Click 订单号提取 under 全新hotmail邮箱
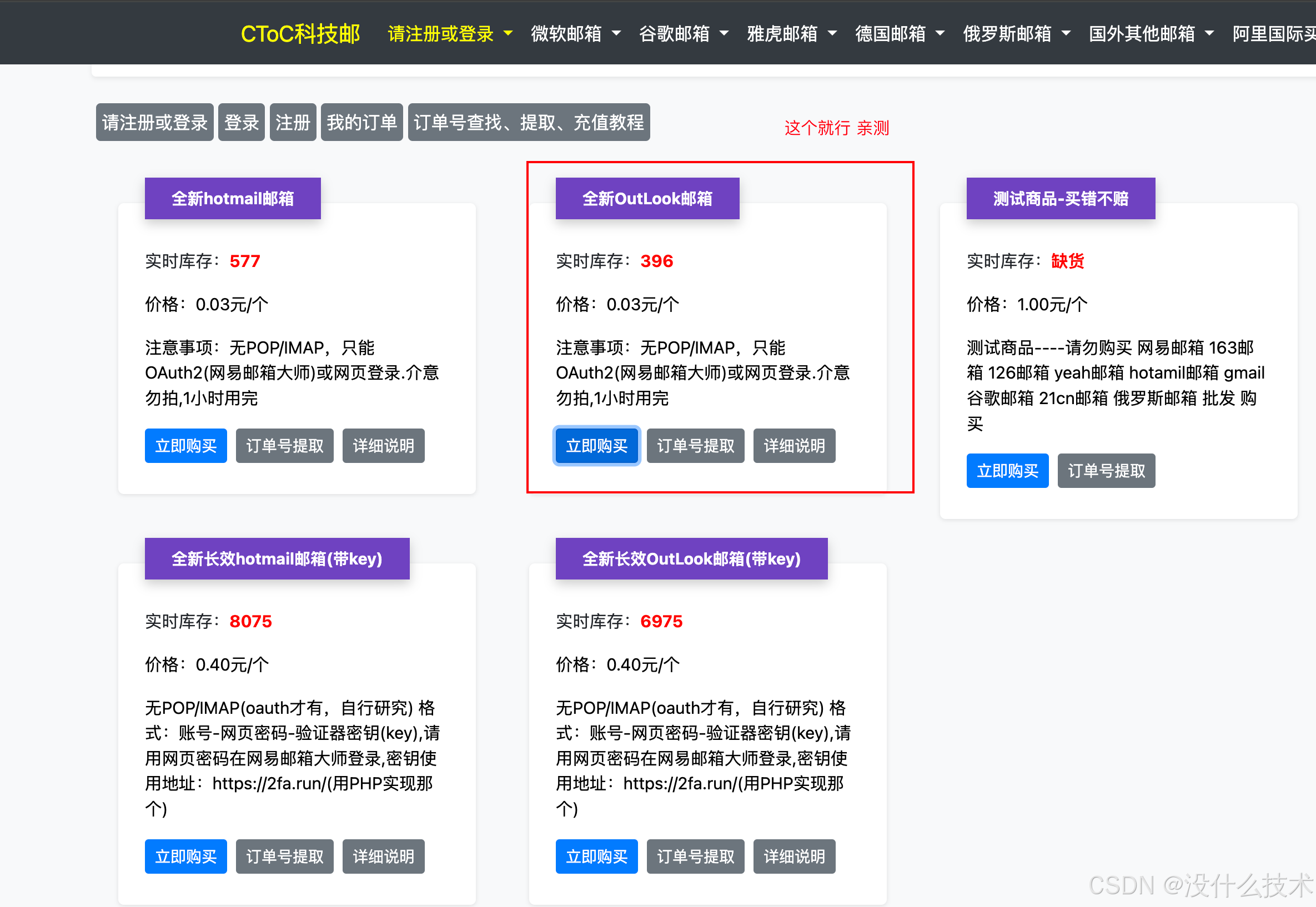The width and height of the screenshot is (1316, 907). click(x=284, y=446)
